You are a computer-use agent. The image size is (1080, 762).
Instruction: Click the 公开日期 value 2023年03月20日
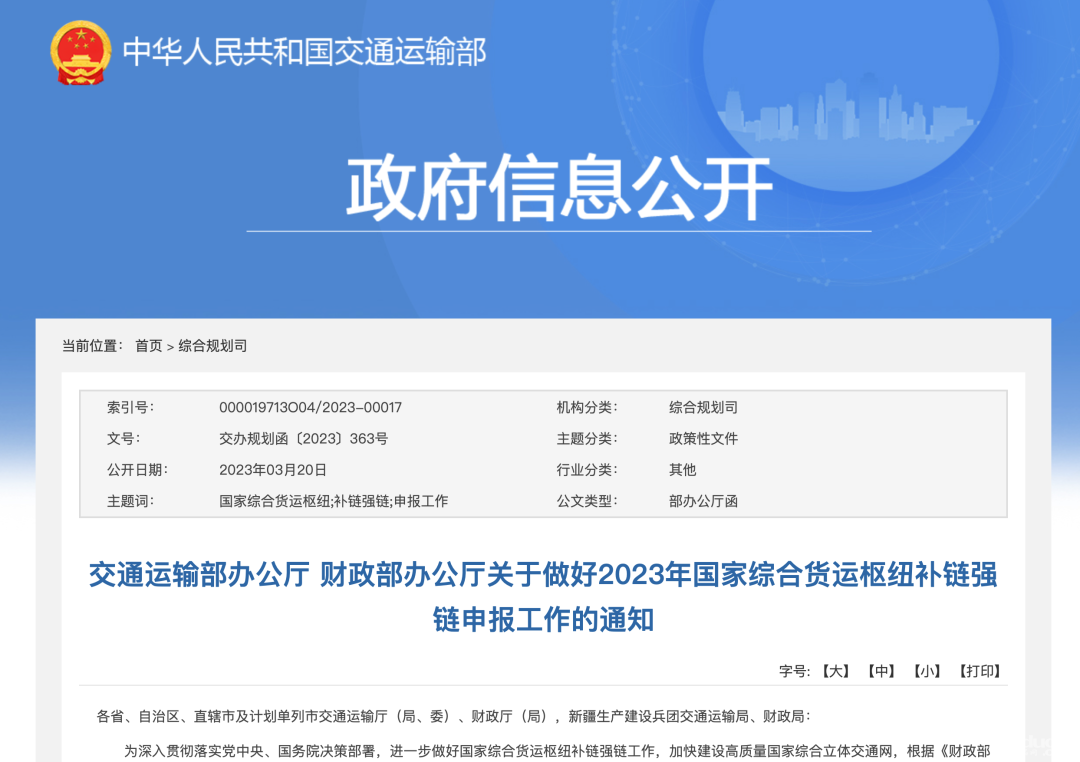(x=271, y=470)
